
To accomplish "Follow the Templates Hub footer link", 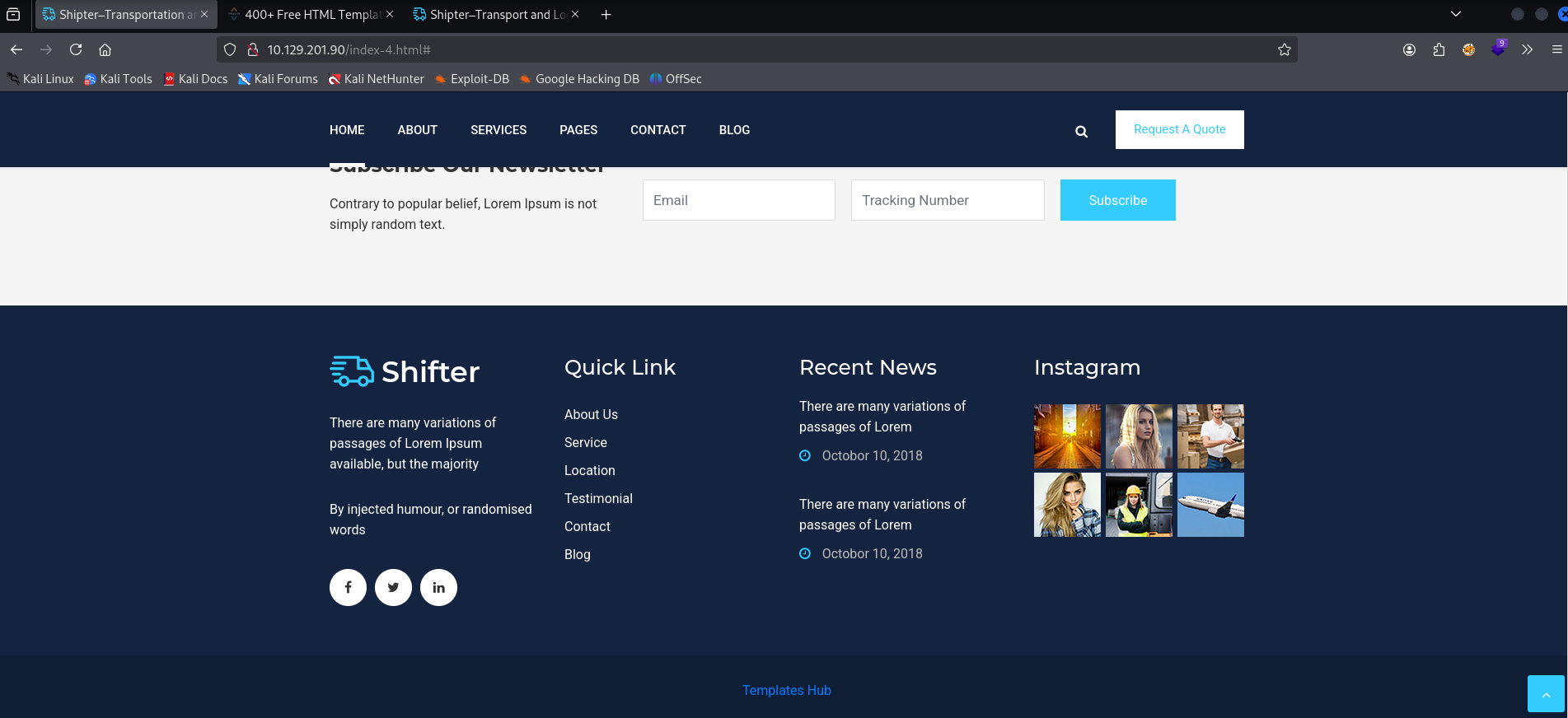I will 786,691.
